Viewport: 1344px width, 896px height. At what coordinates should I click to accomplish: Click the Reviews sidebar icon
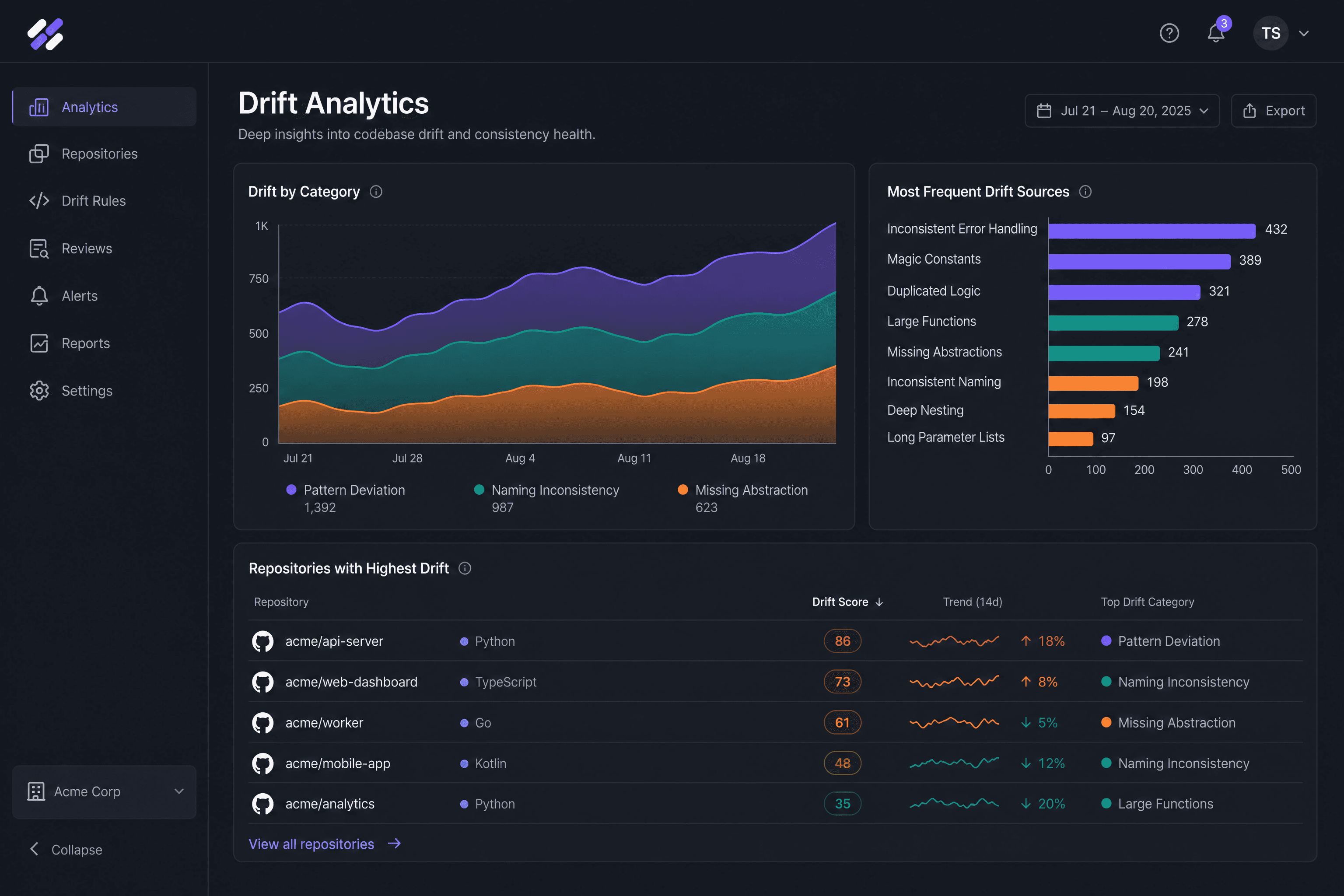pos(39,248)
